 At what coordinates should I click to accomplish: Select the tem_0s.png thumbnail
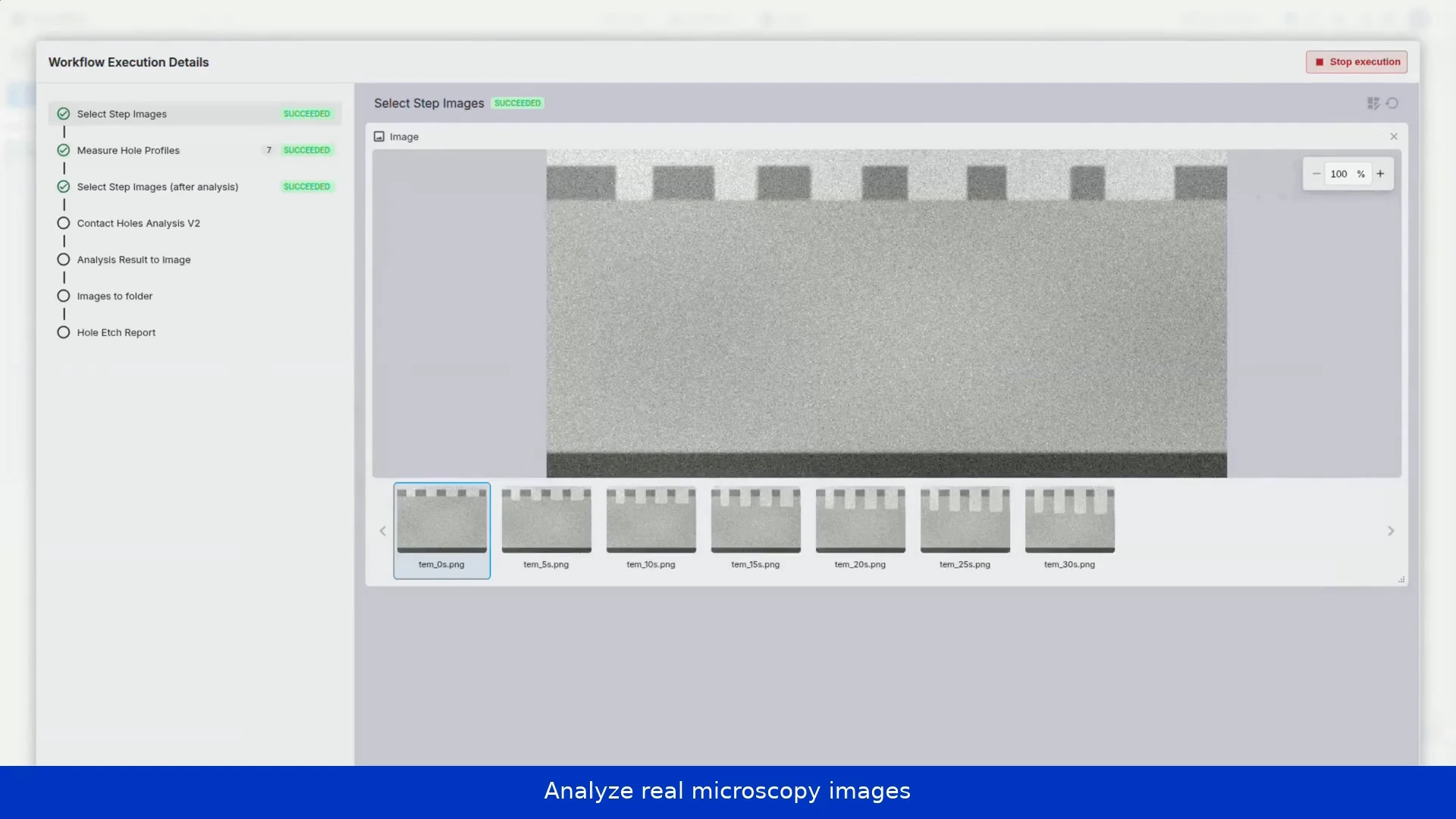pyautogui.click(x=442, y=531)
